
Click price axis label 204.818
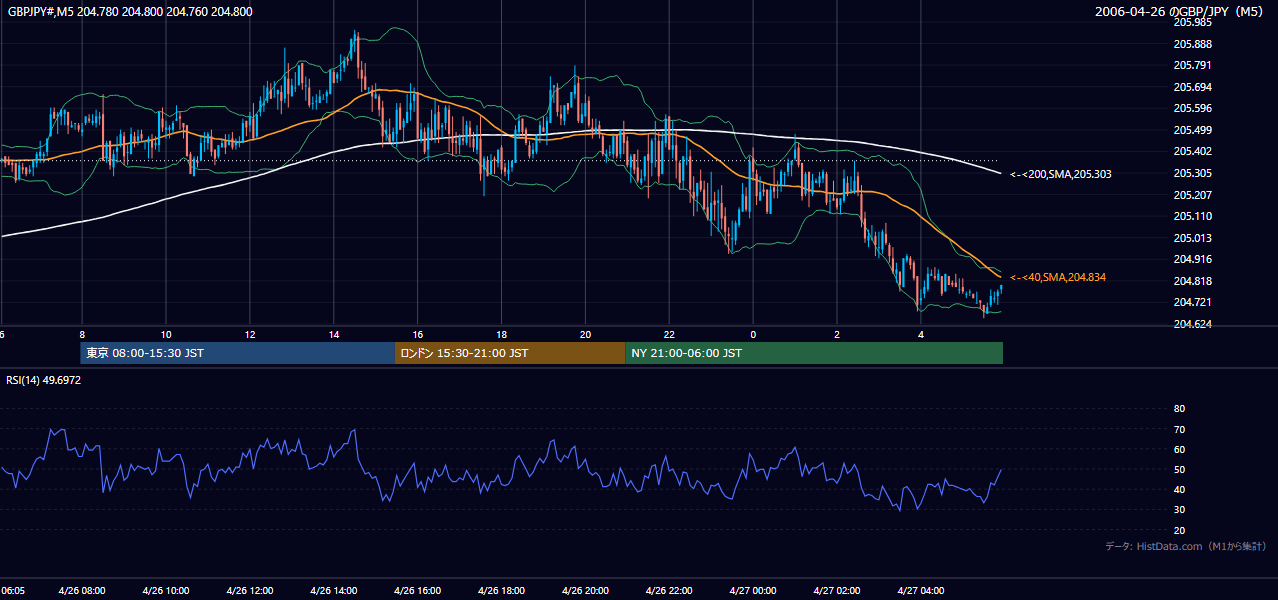(1192, 281)
